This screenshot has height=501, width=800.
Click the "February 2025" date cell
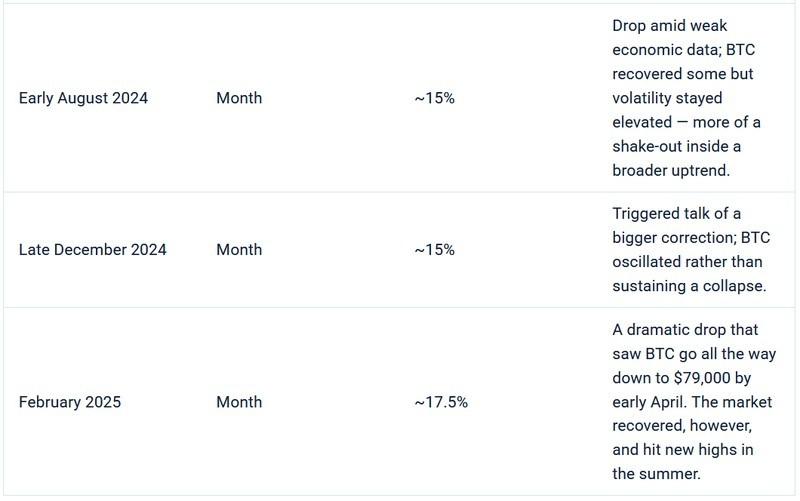pyautogui.click(x=69, y=402)
